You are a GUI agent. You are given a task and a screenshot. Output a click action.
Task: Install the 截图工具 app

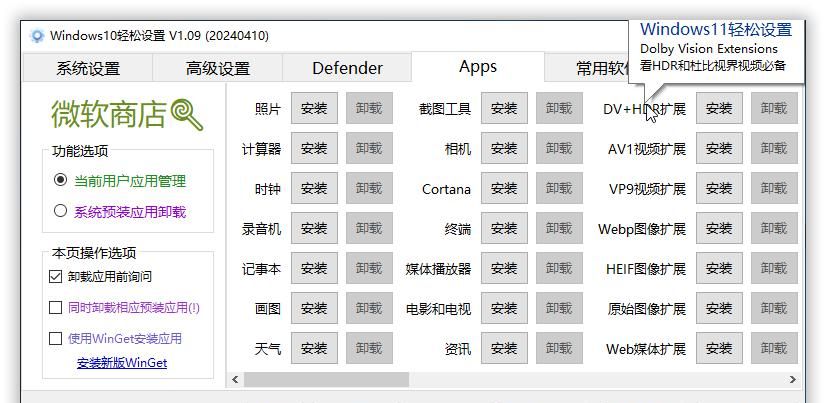[504, 109]
